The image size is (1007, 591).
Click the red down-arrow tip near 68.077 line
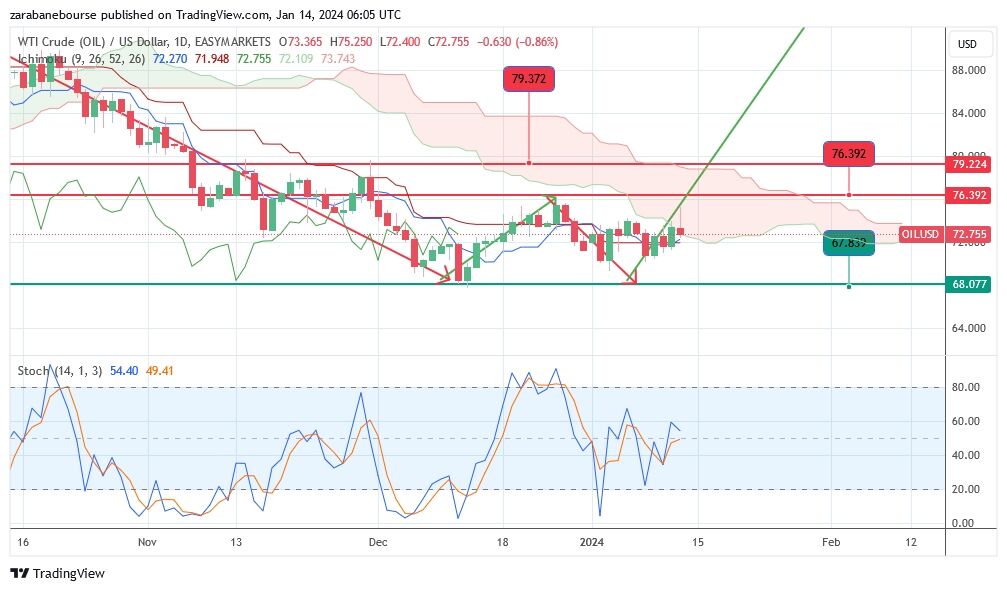(629, 281)
